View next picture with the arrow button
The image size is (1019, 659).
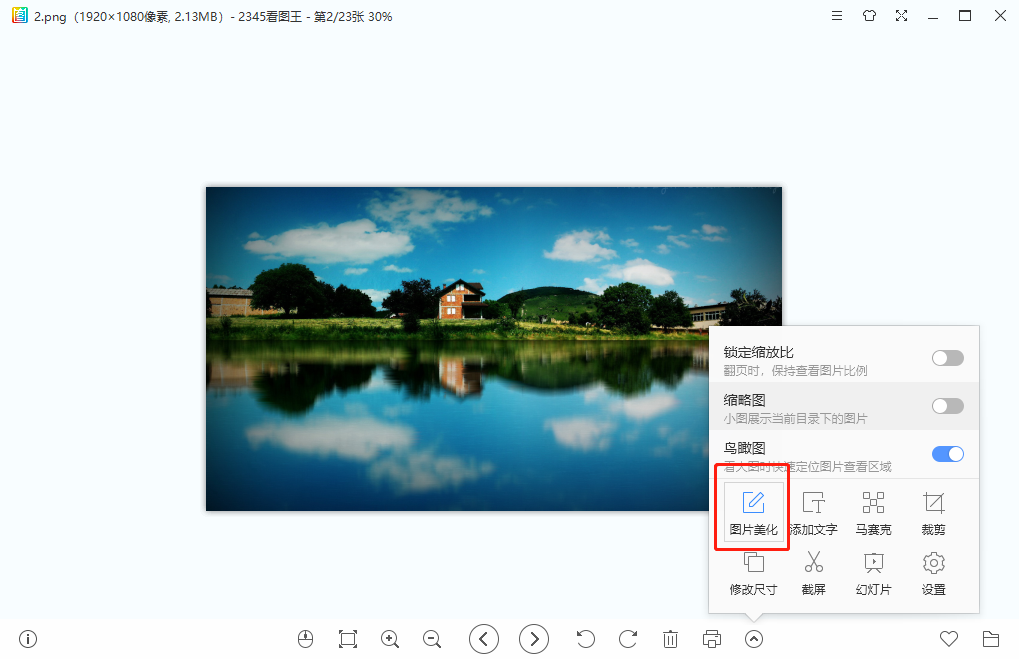[x=533, y=638]
